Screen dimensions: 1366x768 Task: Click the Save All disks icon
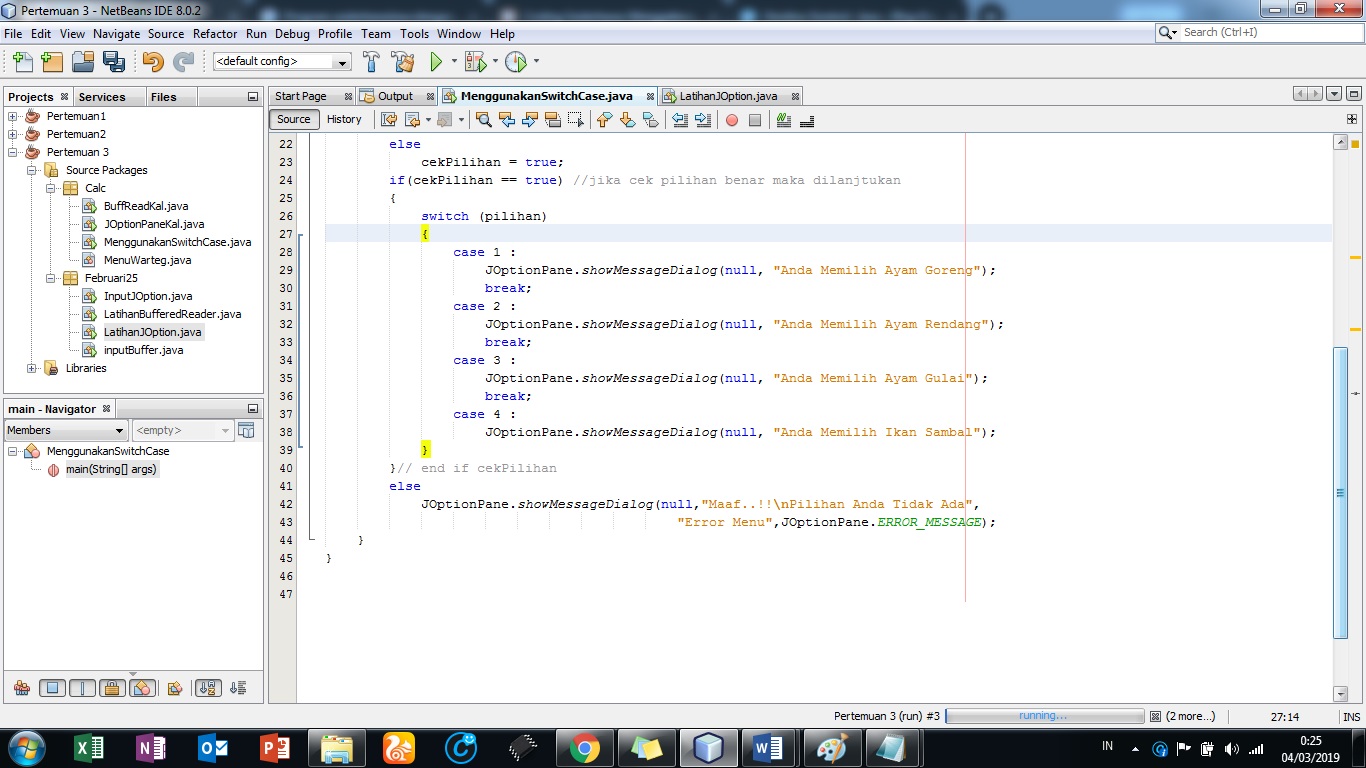click(x=114, y=62)
